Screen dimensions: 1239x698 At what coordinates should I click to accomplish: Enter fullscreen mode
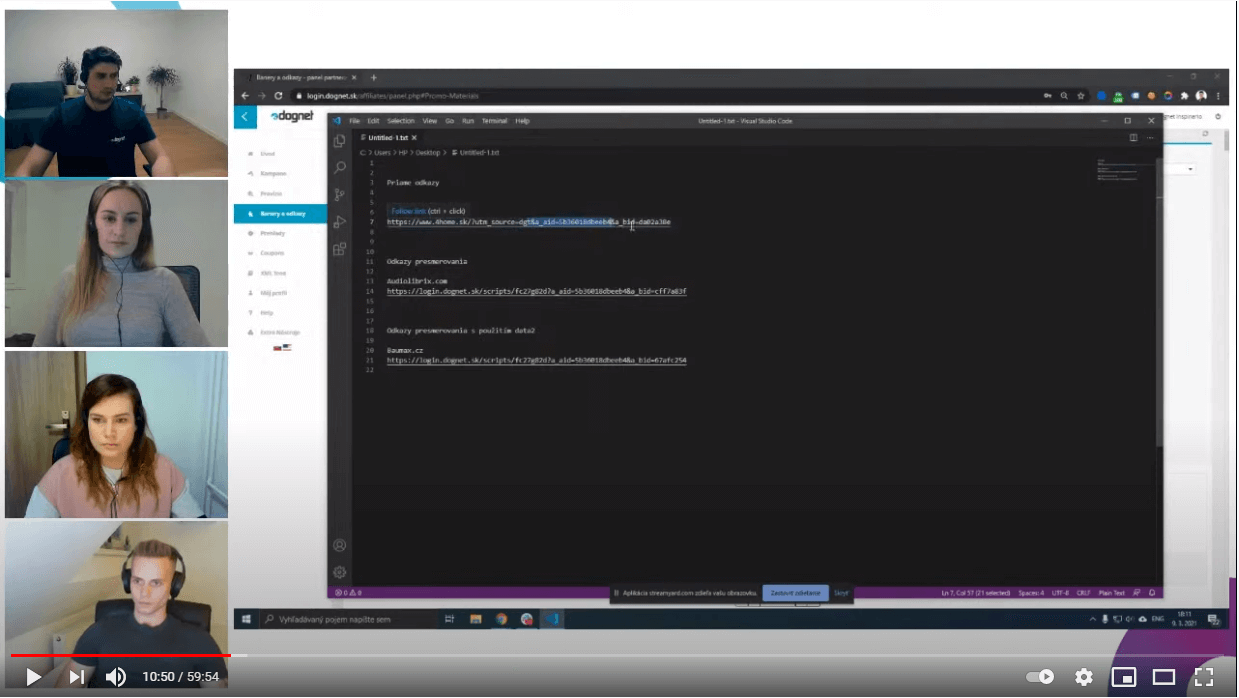[1204, 677]
